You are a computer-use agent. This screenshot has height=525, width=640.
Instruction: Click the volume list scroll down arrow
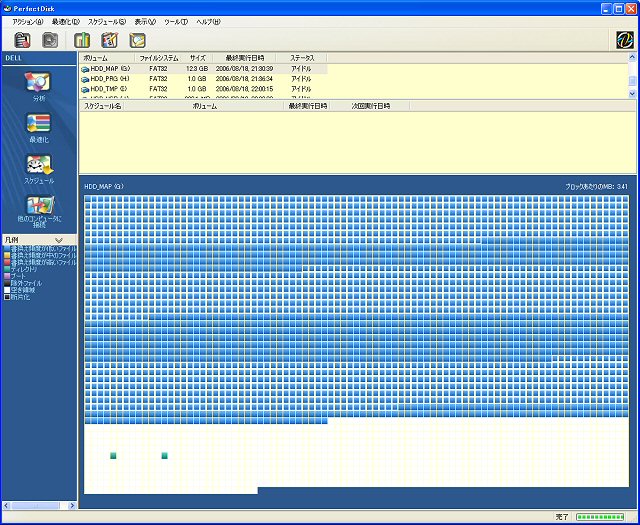632,94
